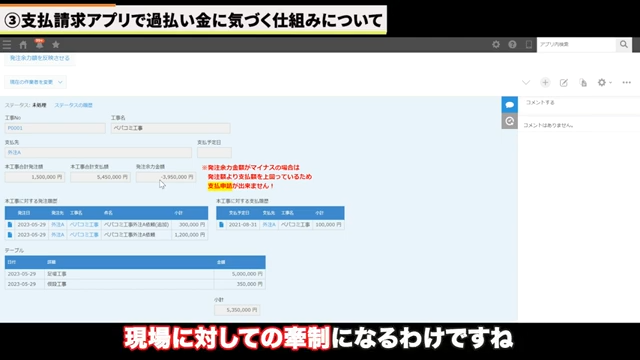Image resolution: width=640 pixels, height=360 pixels.
Task: Open record icon for the 300,000 円 order row
Action: (10, 224)
